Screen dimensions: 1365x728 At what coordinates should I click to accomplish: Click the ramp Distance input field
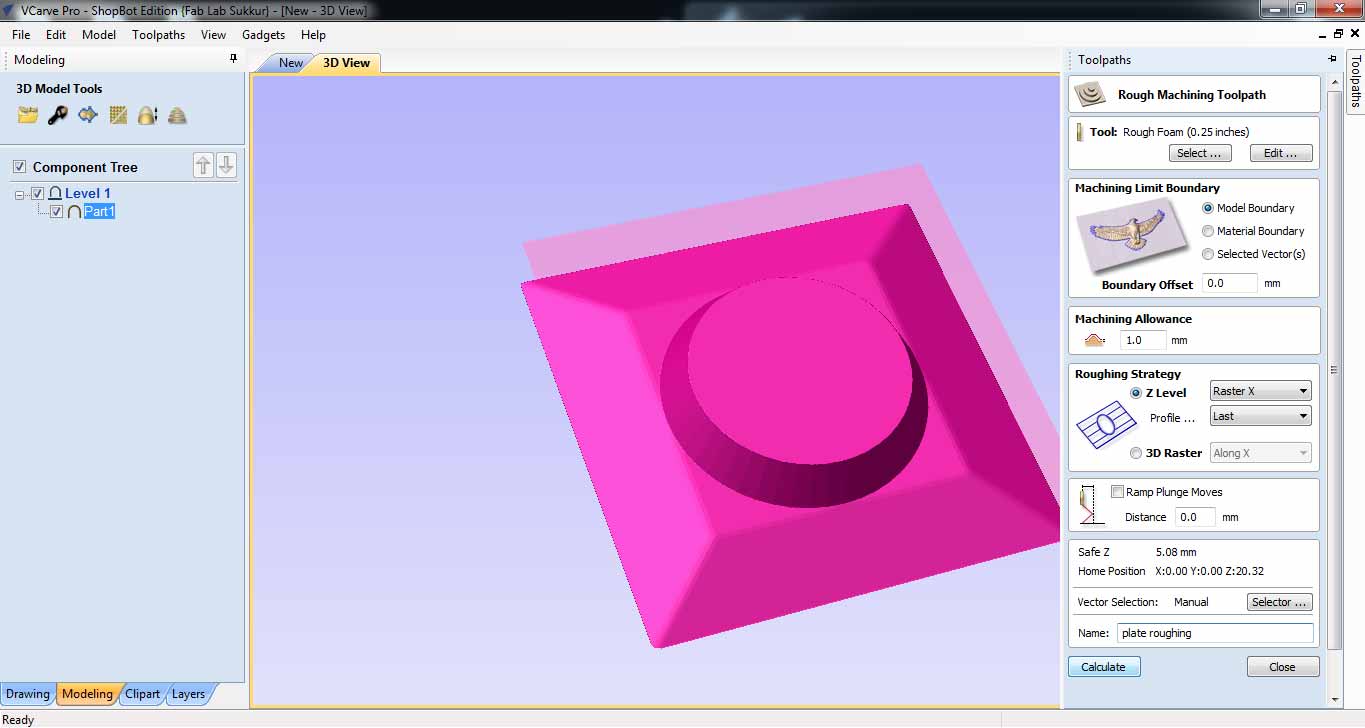point(1195,517)
